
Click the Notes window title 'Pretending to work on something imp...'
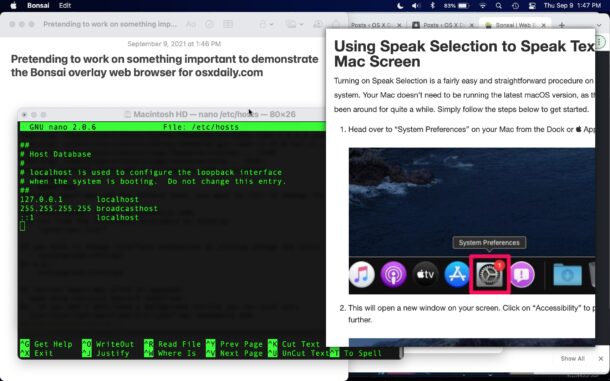[110, 24]
